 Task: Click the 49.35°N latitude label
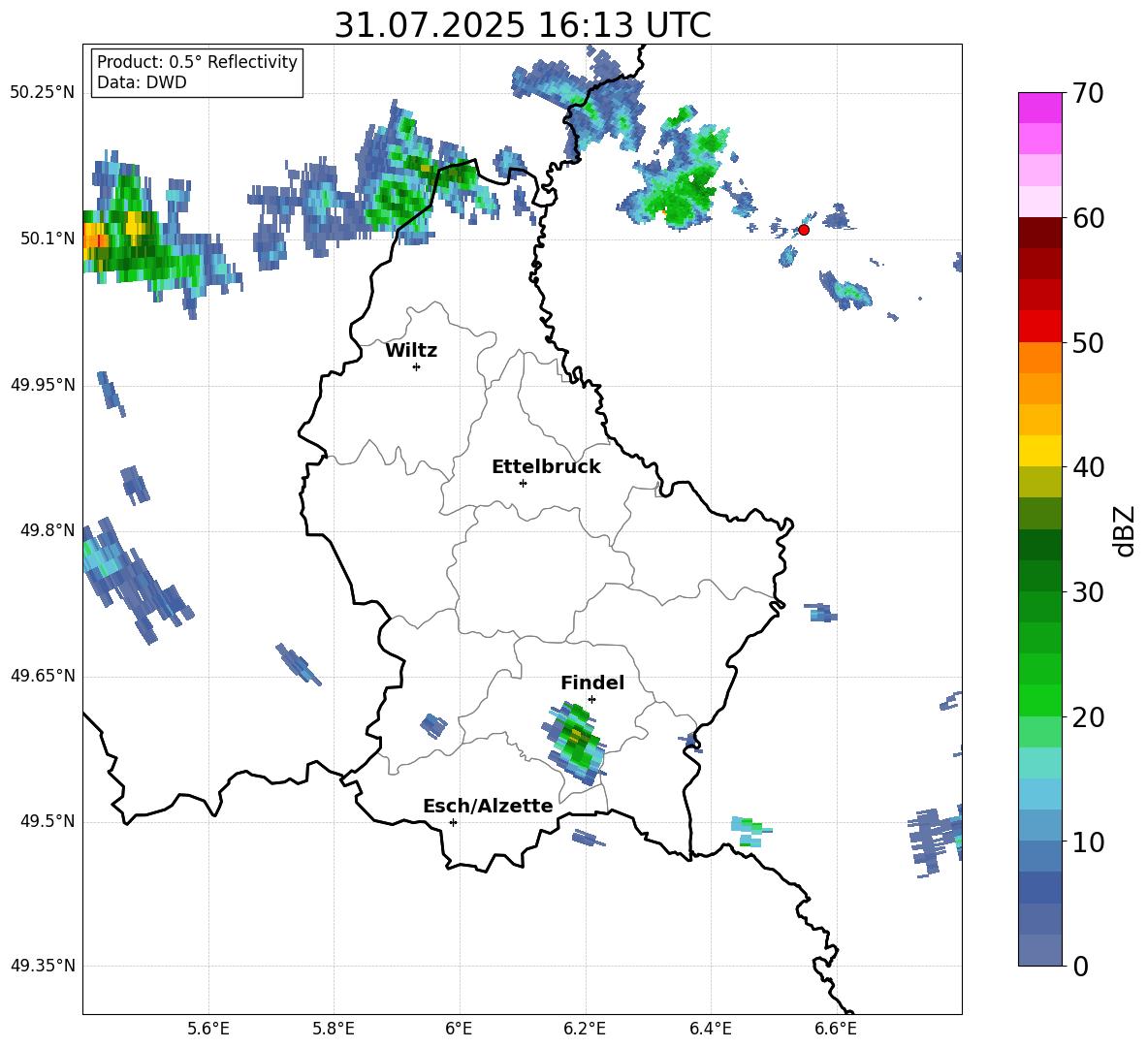pyautogui.click(x=43, y=966)
